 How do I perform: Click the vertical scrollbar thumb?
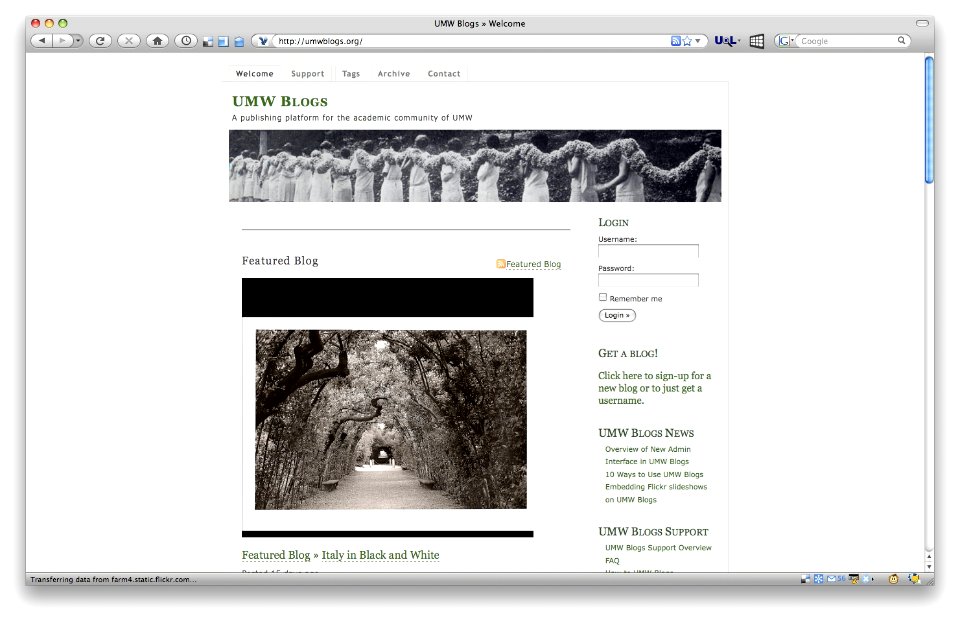tap(929, 119)
